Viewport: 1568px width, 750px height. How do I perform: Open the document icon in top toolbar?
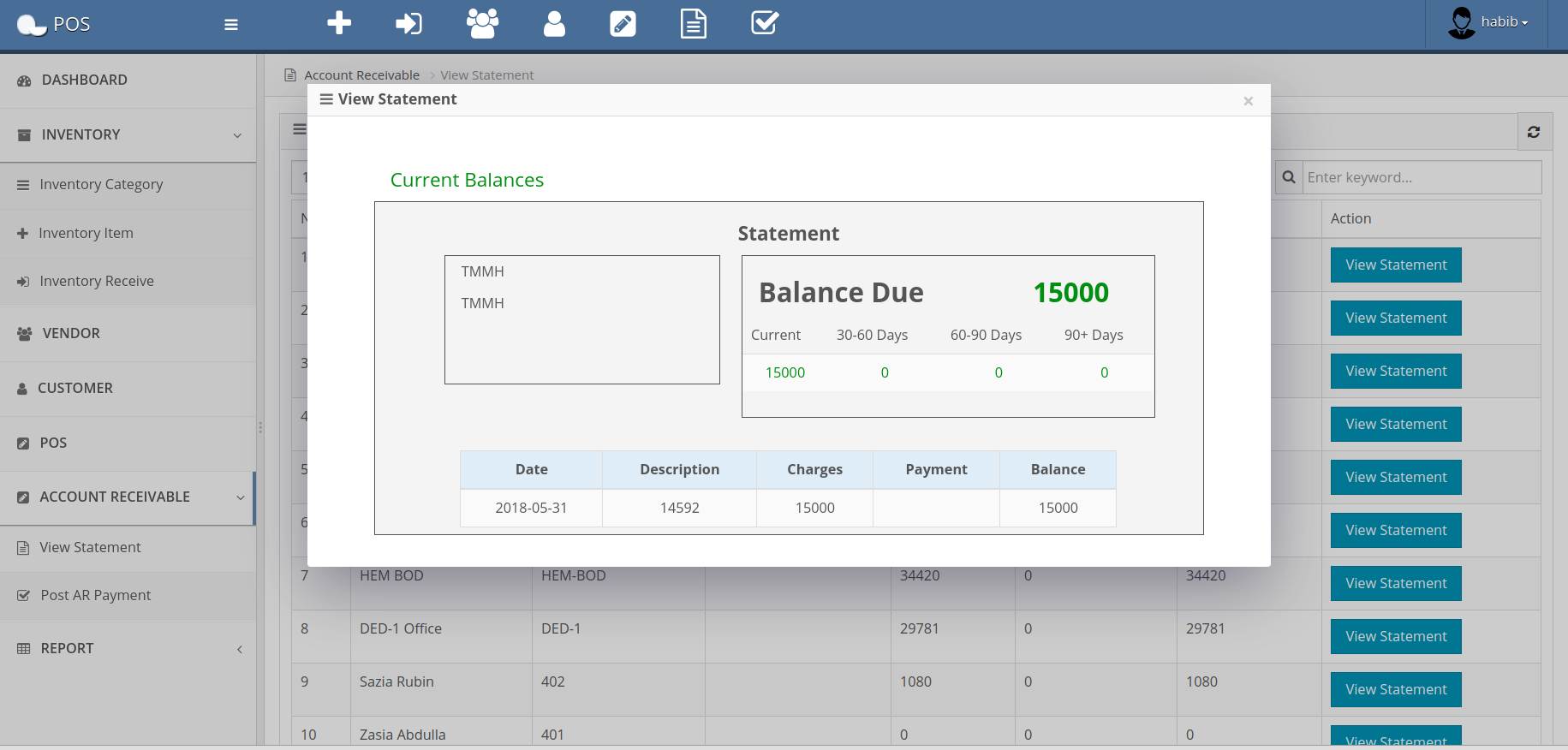tap(693, 23)
